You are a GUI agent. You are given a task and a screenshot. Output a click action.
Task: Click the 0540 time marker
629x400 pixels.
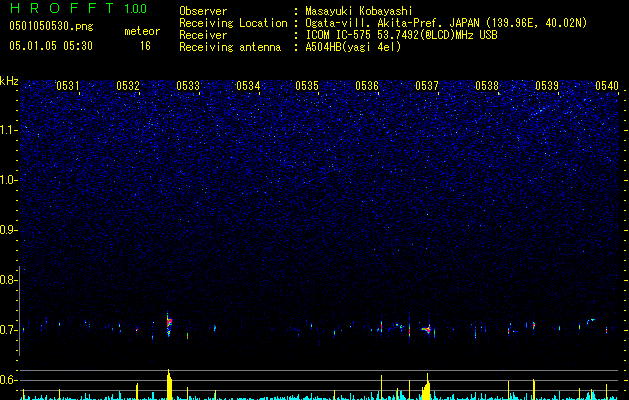(x=607, y=86)
